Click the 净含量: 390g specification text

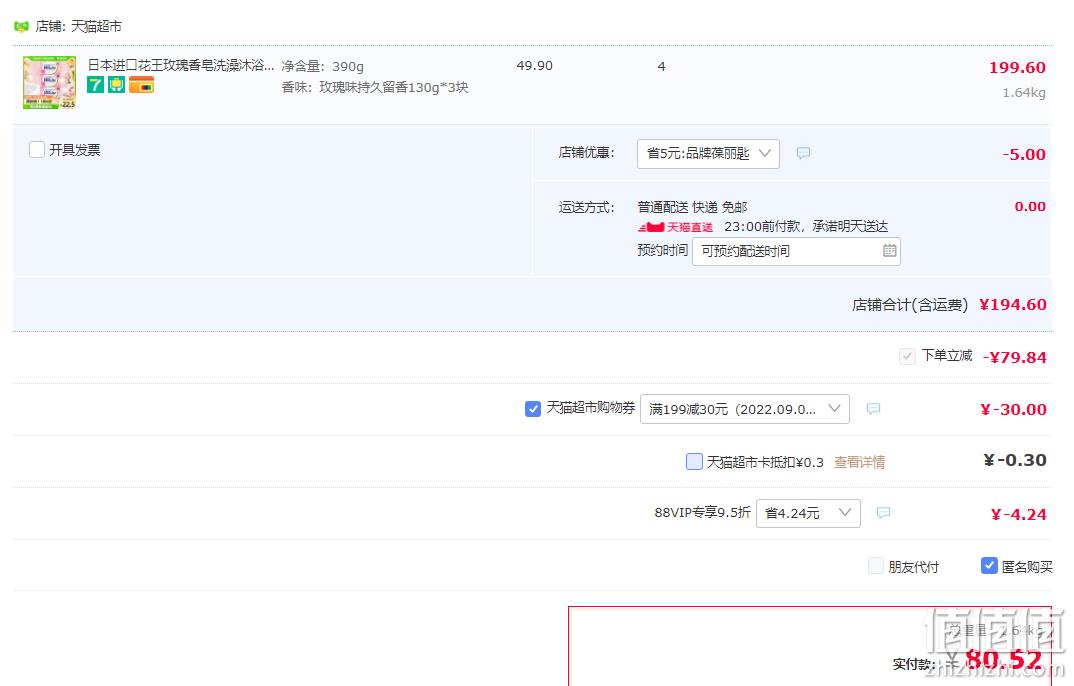pos(323,66)
